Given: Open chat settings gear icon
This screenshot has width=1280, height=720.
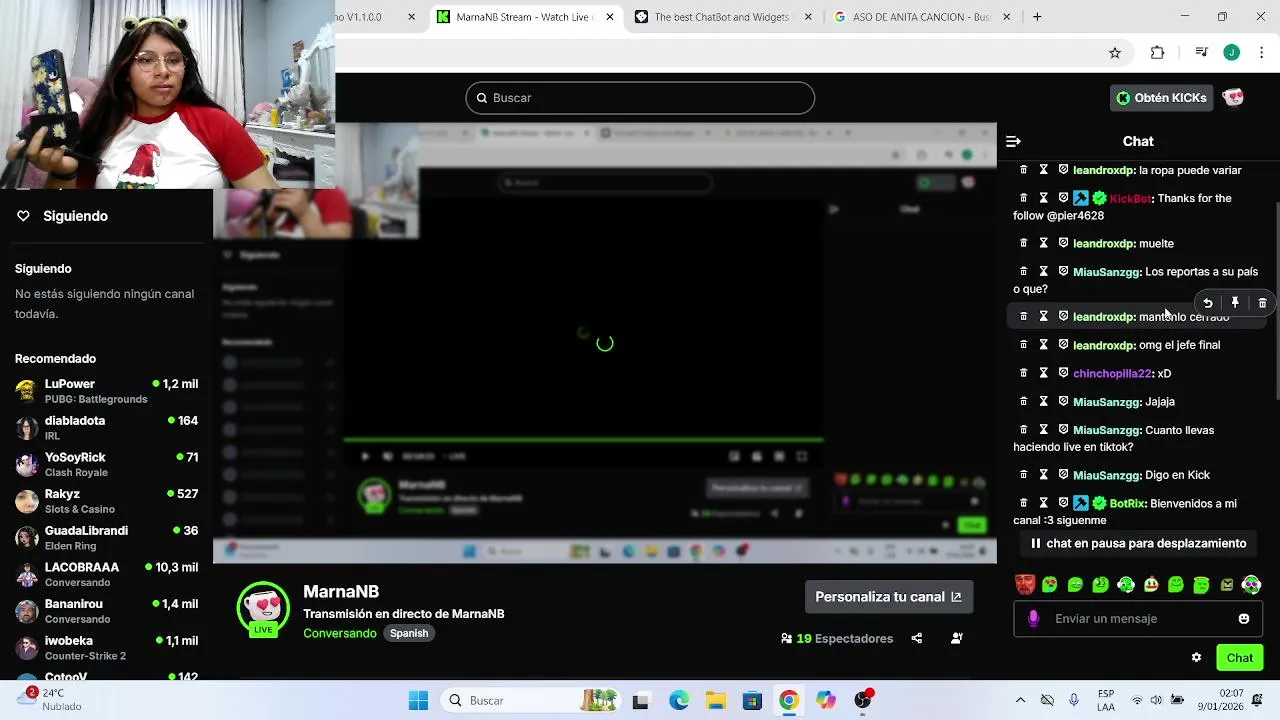Looking at the screenshot, I should pyautogui.click(x=1196, y=658).
